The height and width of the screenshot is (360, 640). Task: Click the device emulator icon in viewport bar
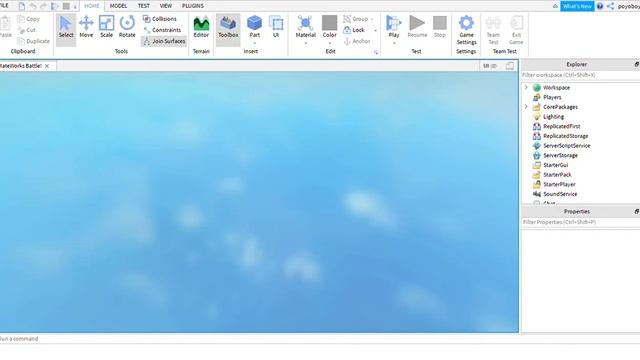coord(510,66)
